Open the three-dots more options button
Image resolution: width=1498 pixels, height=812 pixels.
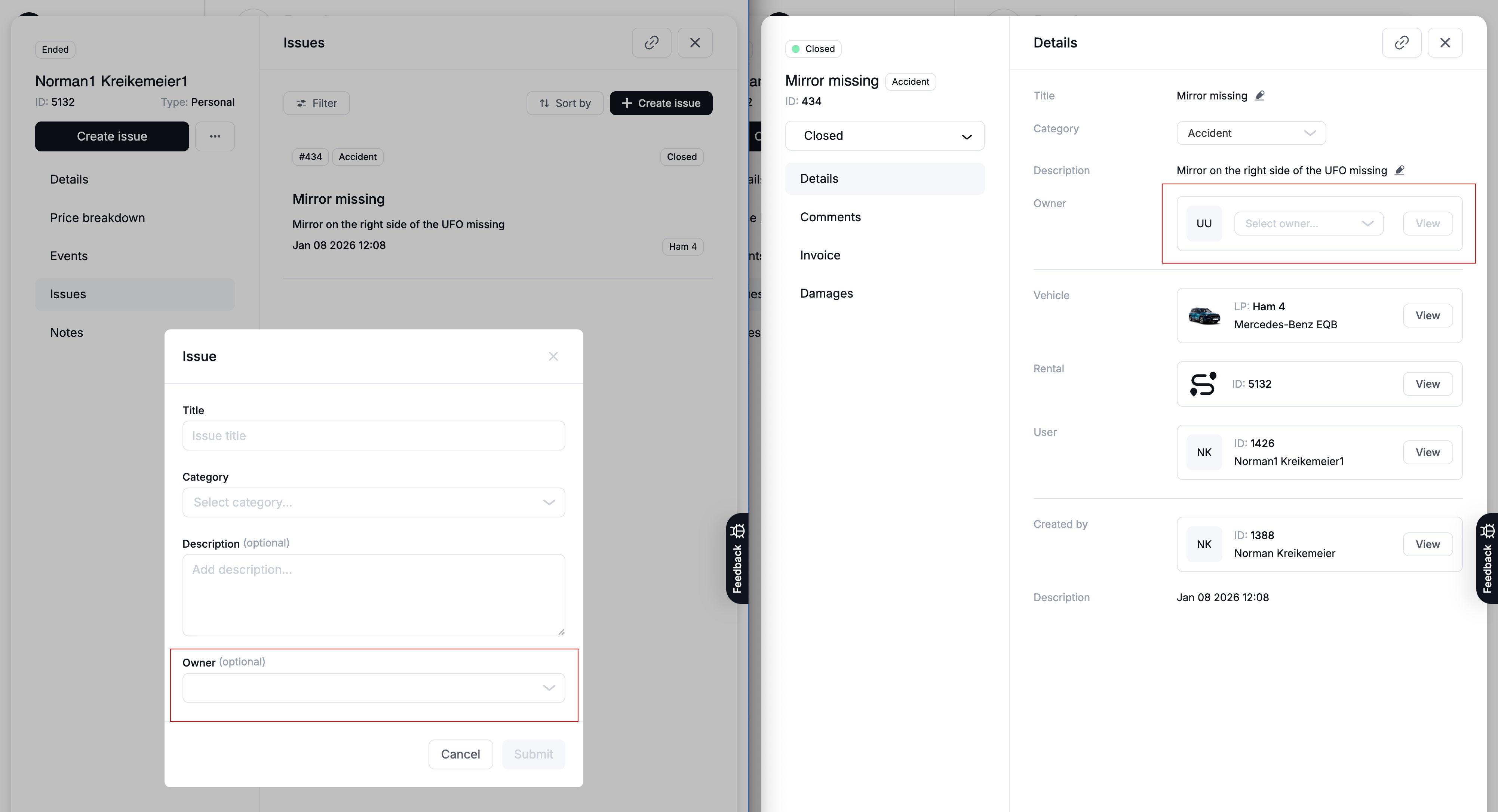[x=215, y=136]
